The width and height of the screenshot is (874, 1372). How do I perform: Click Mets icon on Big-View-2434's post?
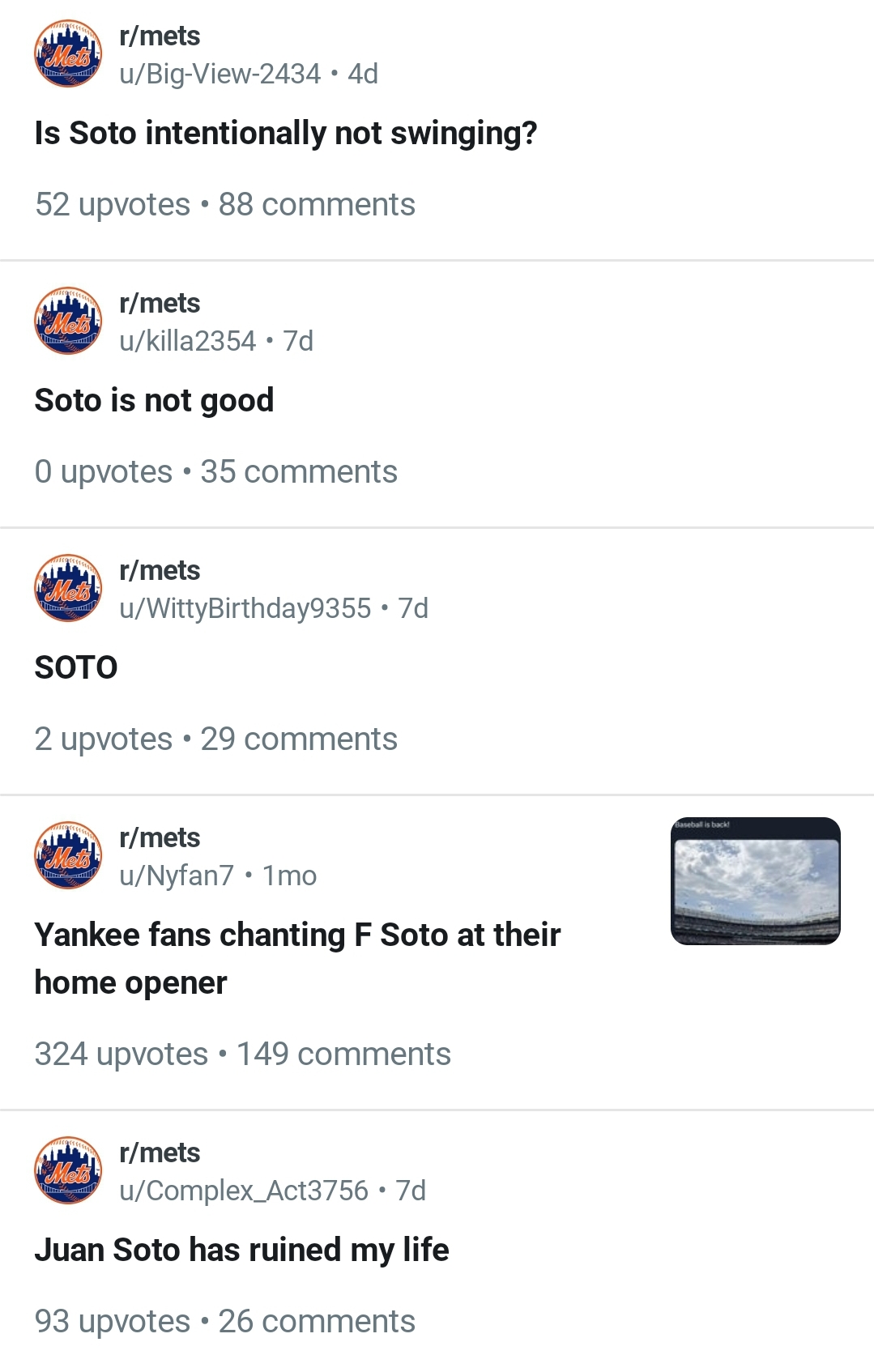click(68, 53)
